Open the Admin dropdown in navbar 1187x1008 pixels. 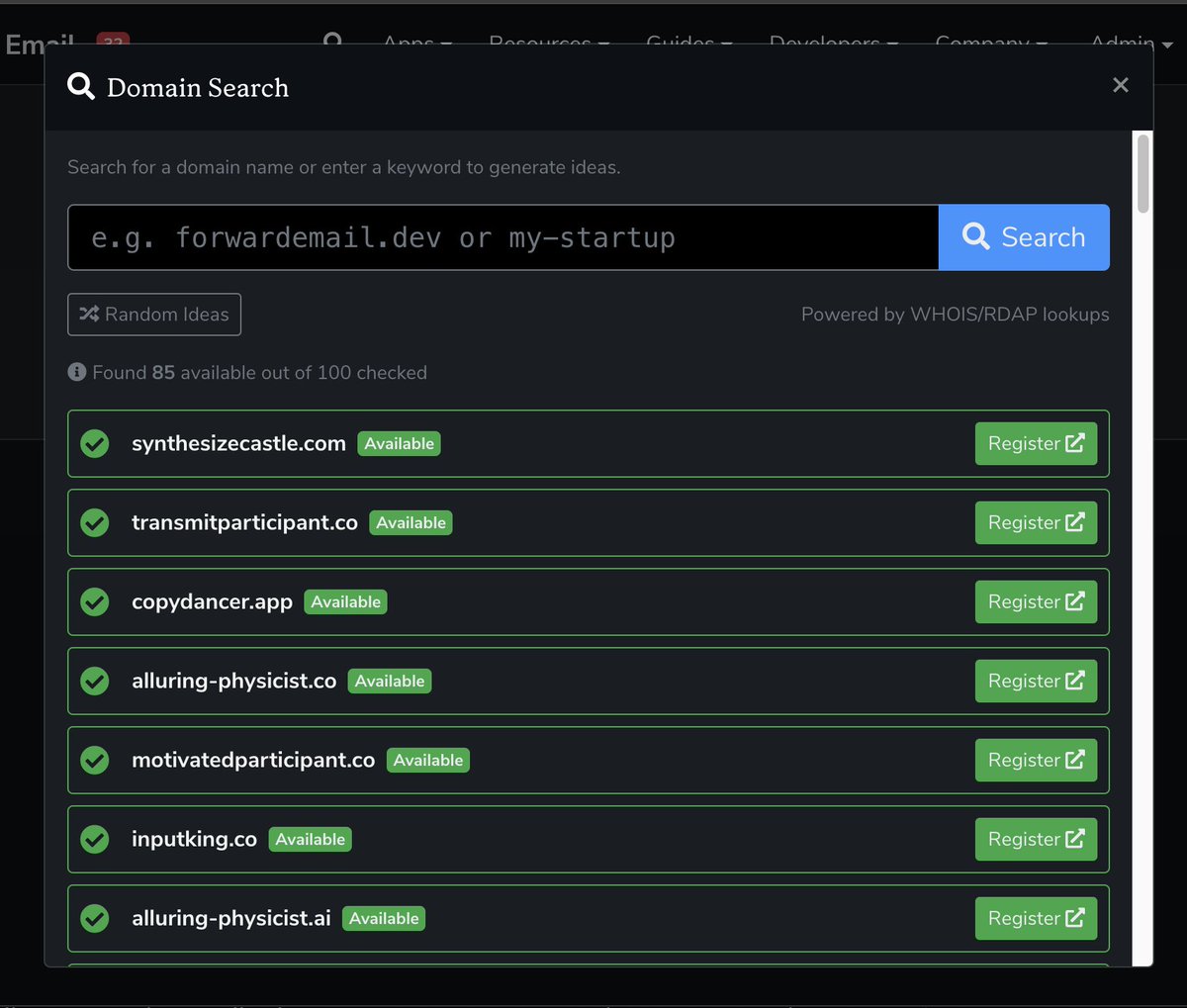tap(1131, 43)
